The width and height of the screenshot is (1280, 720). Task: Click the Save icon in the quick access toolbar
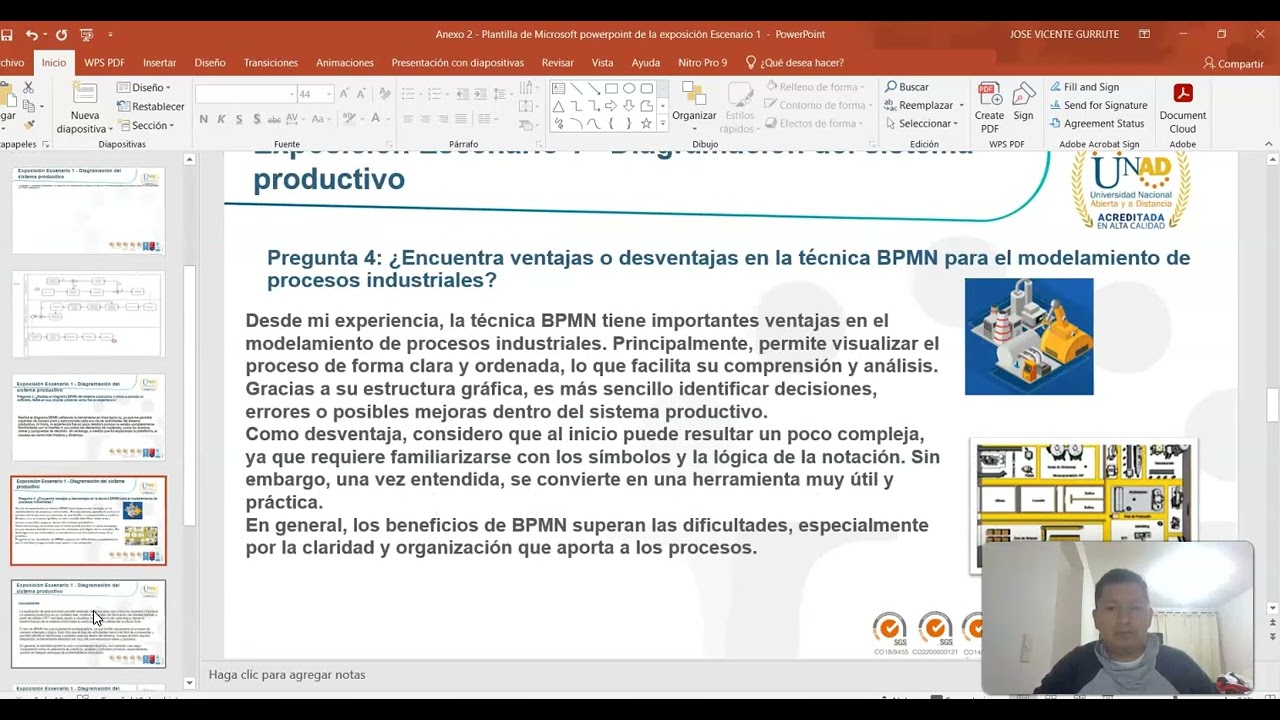(x=6, y=35)
